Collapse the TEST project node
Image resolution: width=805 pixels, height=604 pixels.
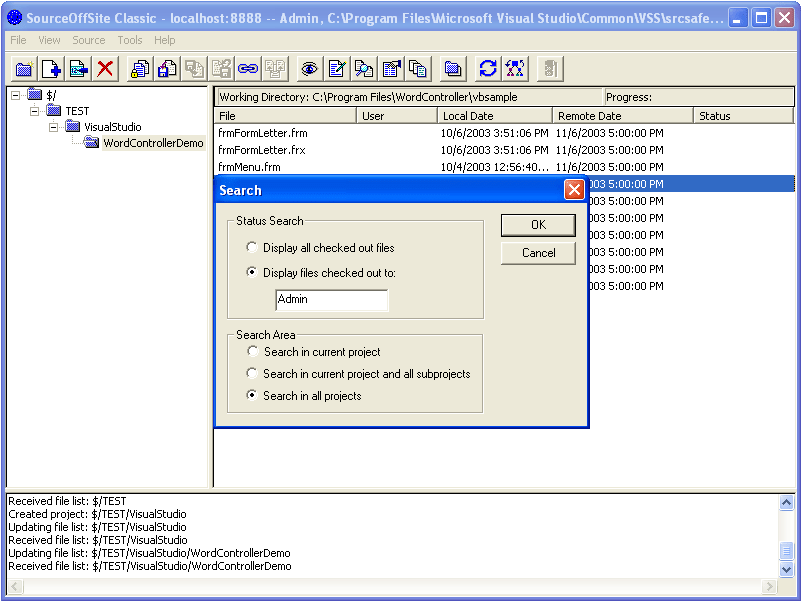pyautogui.click(x=34, y=111)
